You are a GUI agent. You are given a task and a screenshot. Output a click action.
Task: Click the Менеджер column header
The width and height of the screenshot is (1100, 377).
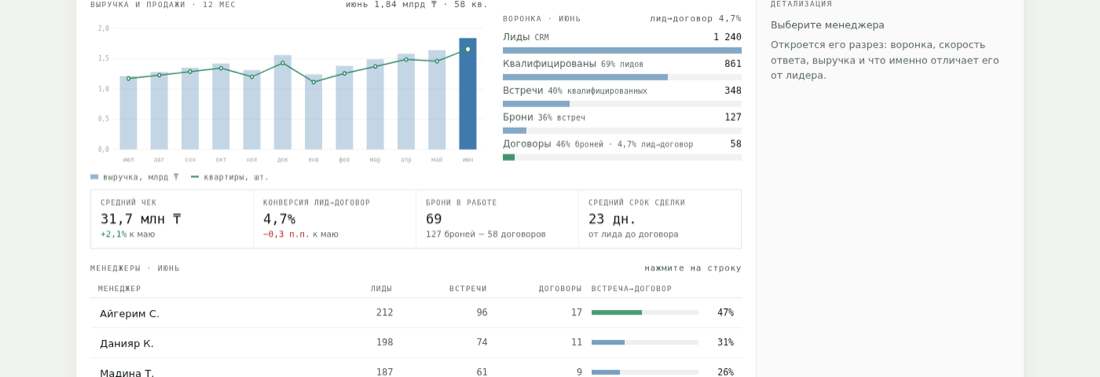coord(119,289)
